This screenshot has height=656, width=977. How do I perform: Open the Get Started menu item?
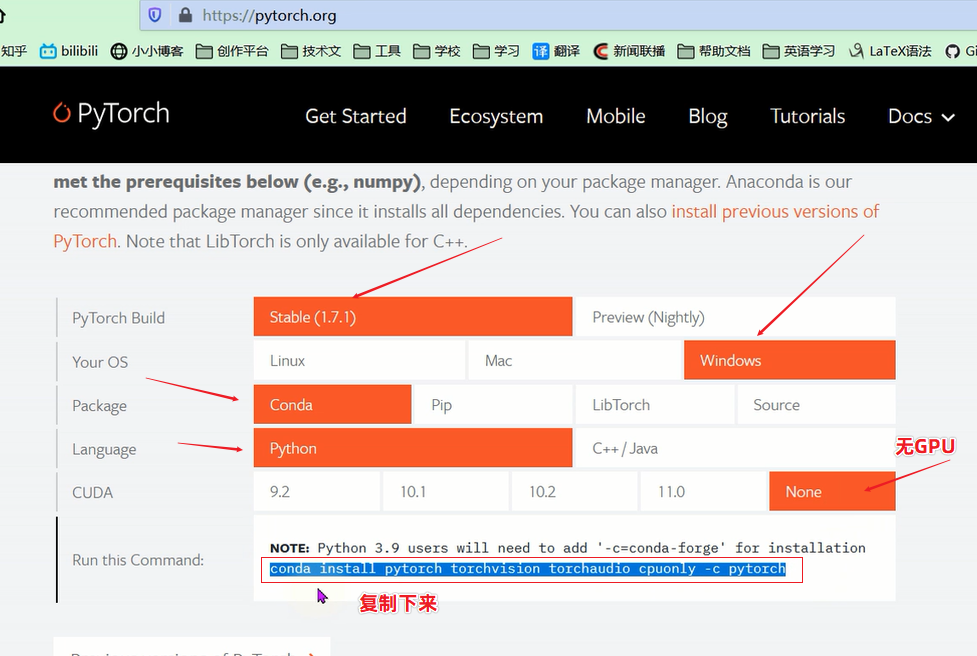356,116
